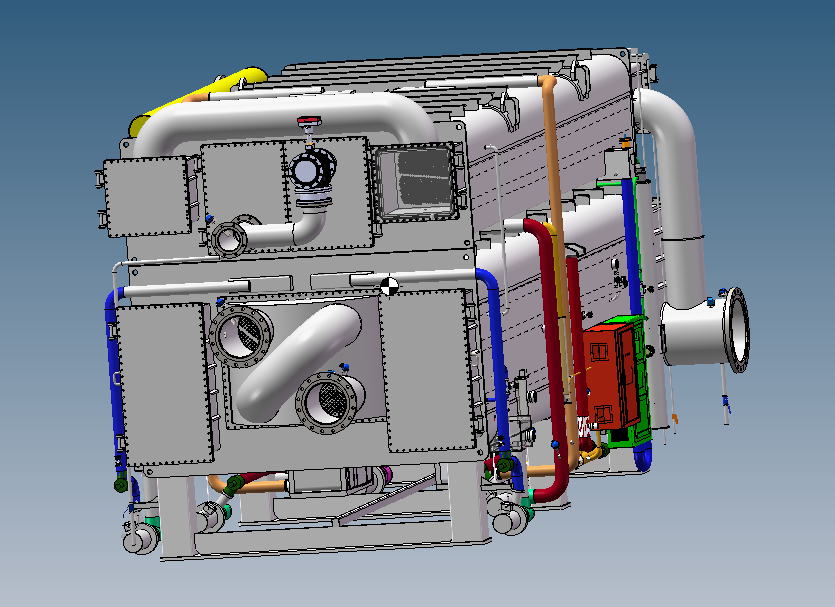Click the large flanged outlet on right
This screenshot has height=607, width=835.
(x=736, y=330)
